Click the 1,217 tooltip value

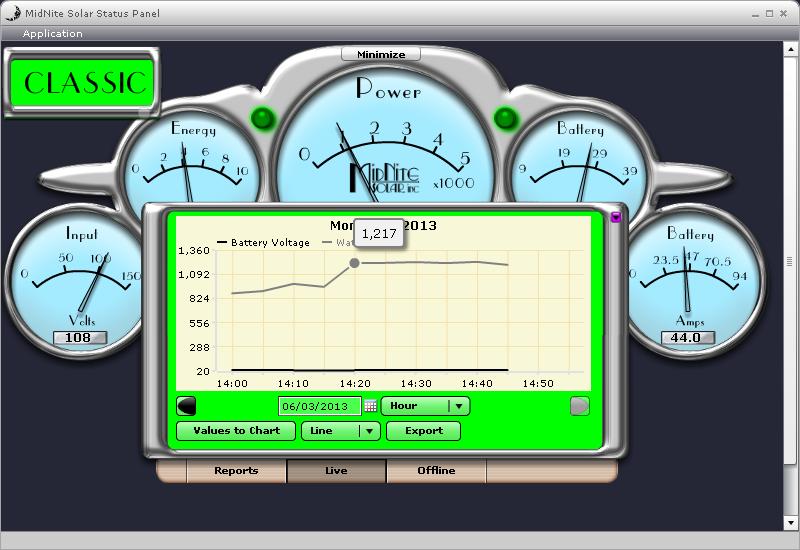[x=379, y=234]
